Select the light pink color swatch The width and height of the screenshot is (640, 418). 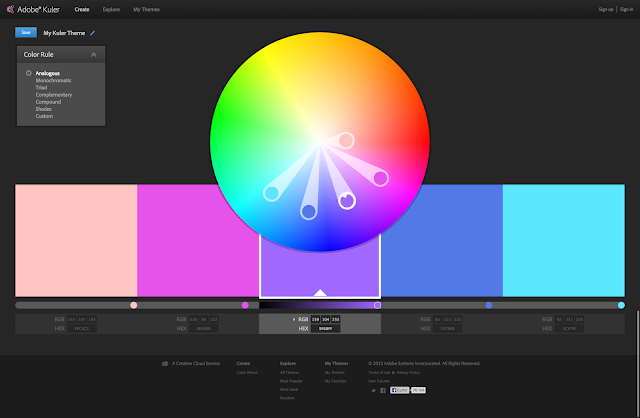76,240
